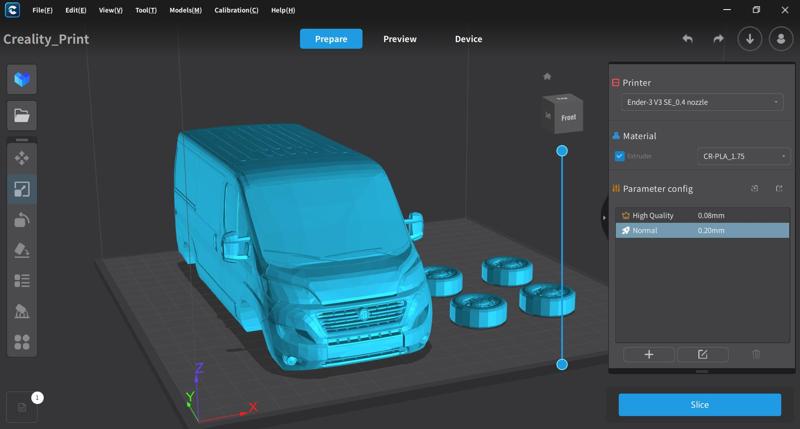The height and width of the screenshot is (429, 800).
Task: Open the Calibration menu
Action: coord(236,10)
